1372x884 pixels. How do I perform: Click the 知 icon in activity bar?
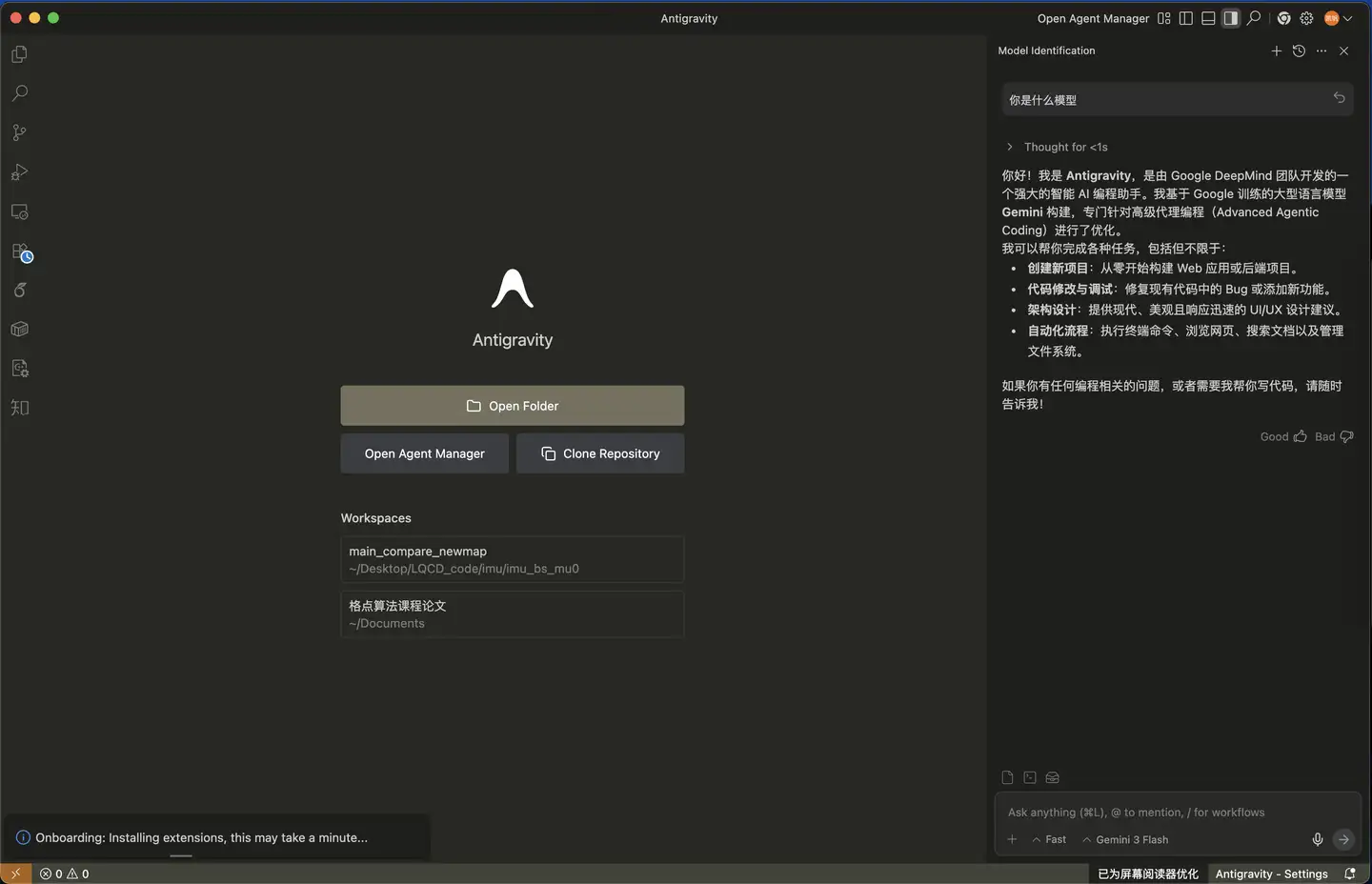pyautogui.click(x=19, y=408)
